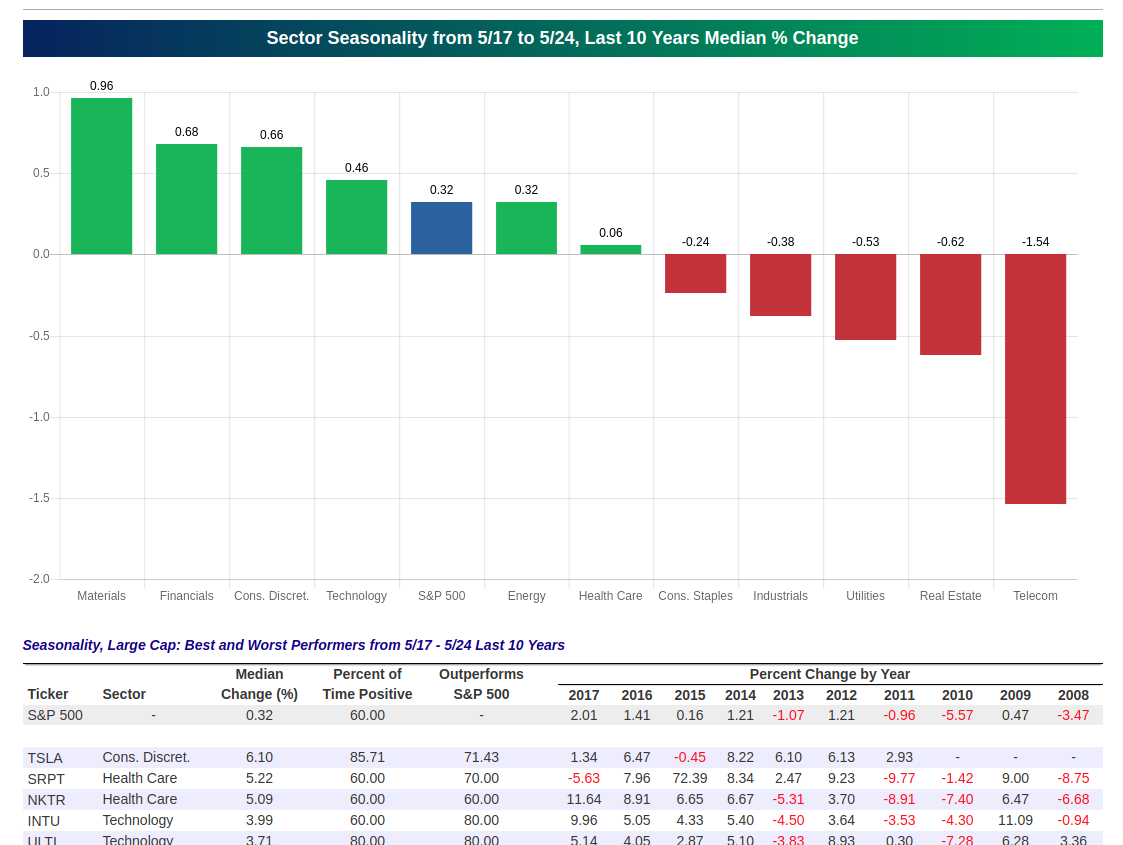Click INTU's 3.99 median change value

(x=259, y=821)
